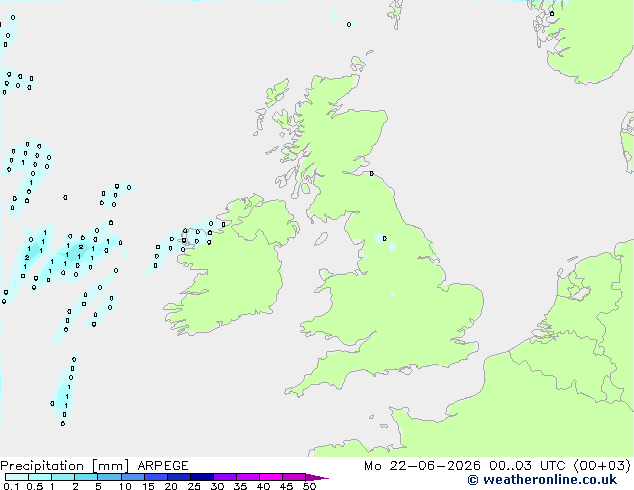Click the "Mo 22-06-2026" date text

[423, 466]
